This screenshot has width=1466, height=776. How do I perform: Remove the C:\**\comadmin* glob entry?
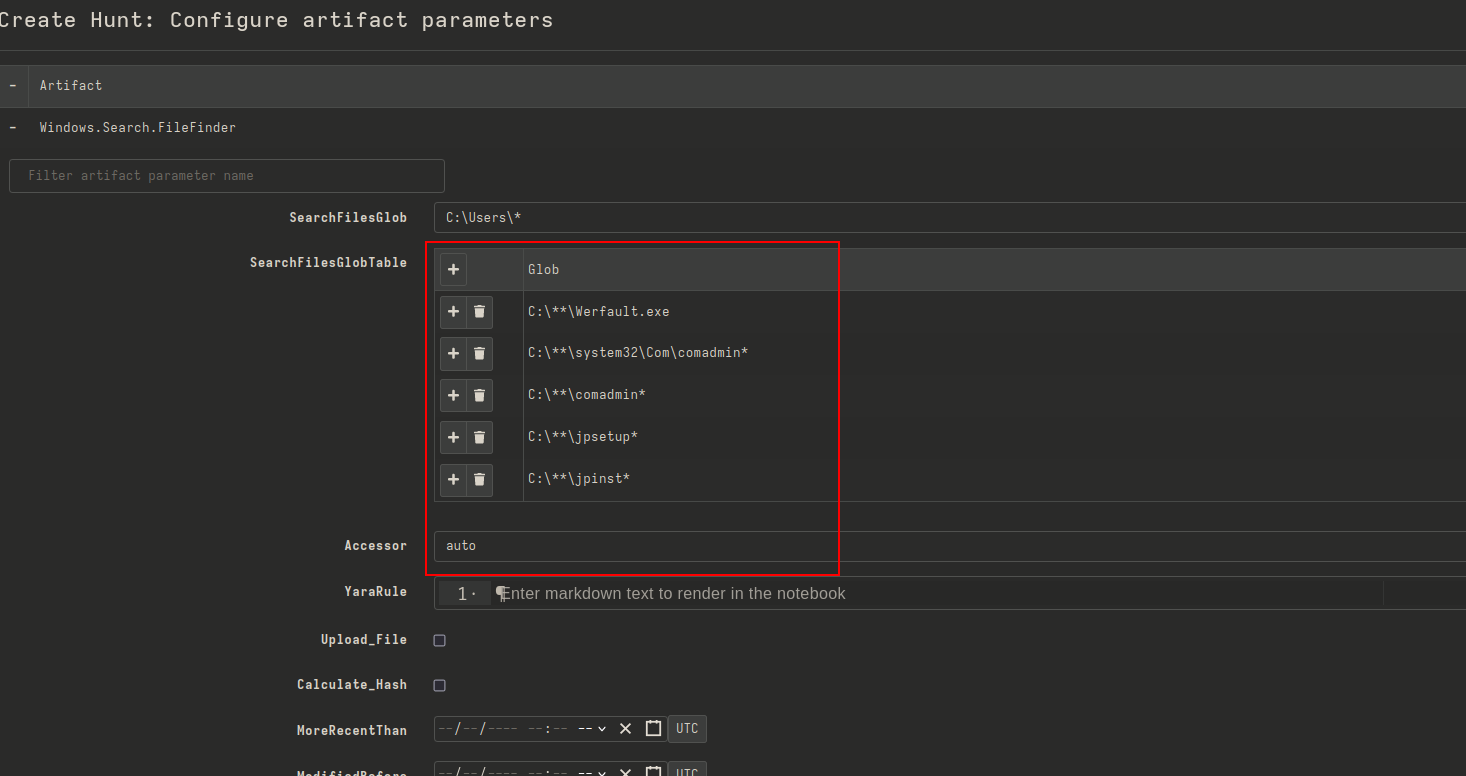pos(479,396)
